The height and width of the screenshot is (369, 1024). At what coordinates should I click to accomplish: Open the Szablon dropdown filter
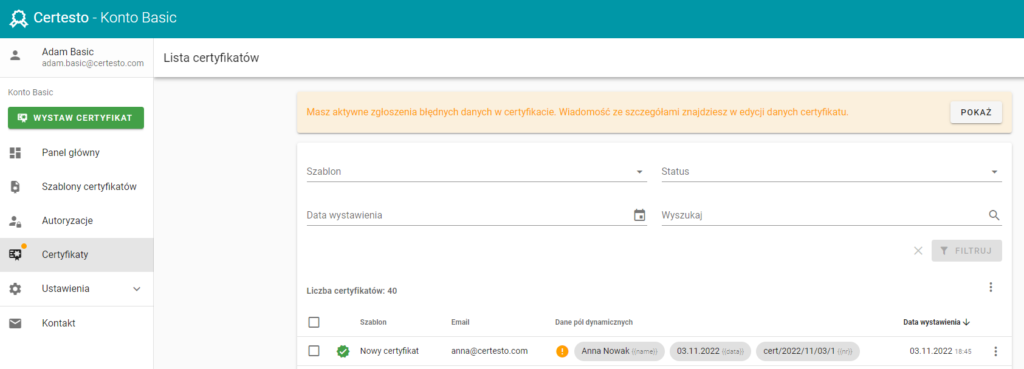pos(476,172)
